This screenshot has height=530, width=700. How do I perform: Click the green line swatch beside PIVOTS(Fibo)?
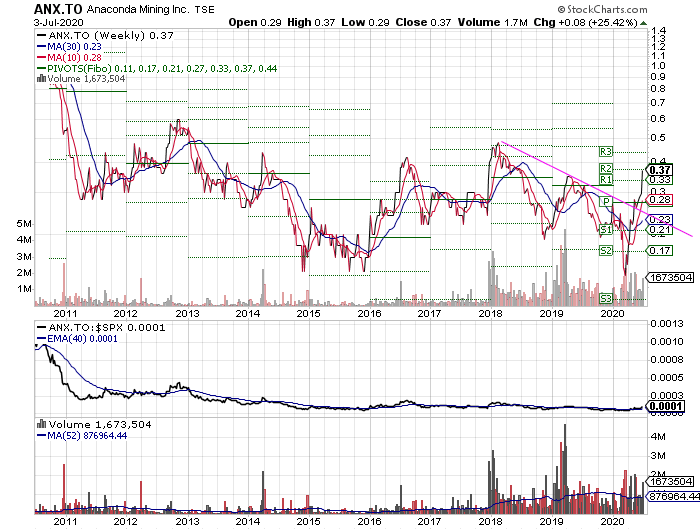tap(42, 68)
